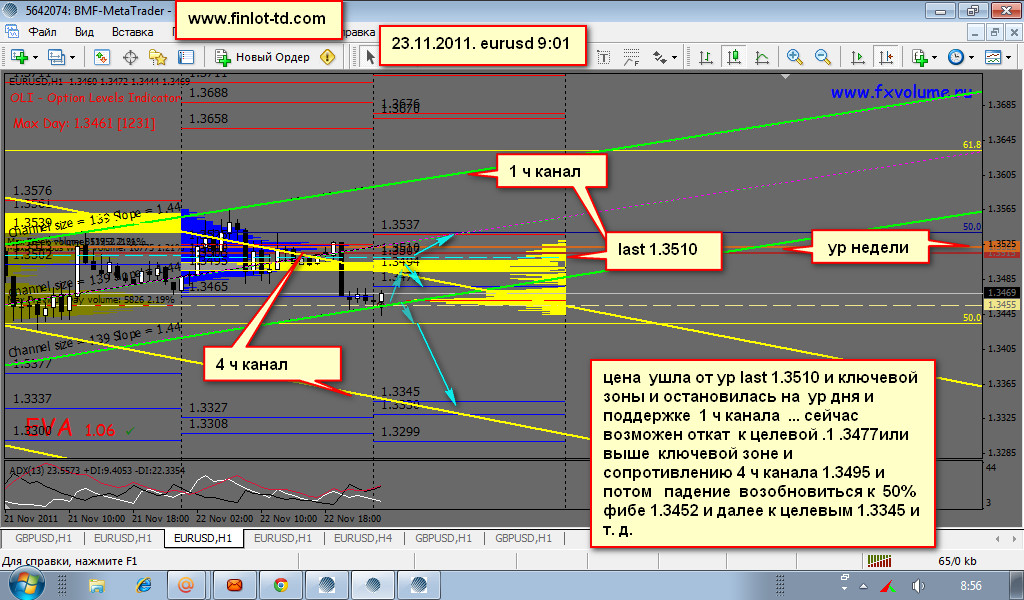Toggle chart shift from right border

click(886, 57)
